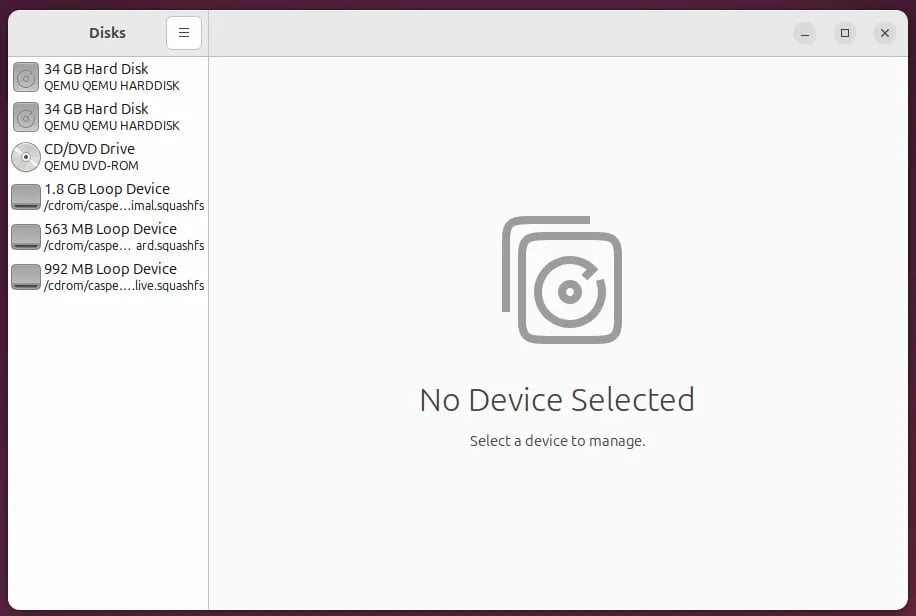Click the 563 MB Loop Device drive icon
Image resolution: width=916 pixels, height=616 pixels.
coord(26,237)
